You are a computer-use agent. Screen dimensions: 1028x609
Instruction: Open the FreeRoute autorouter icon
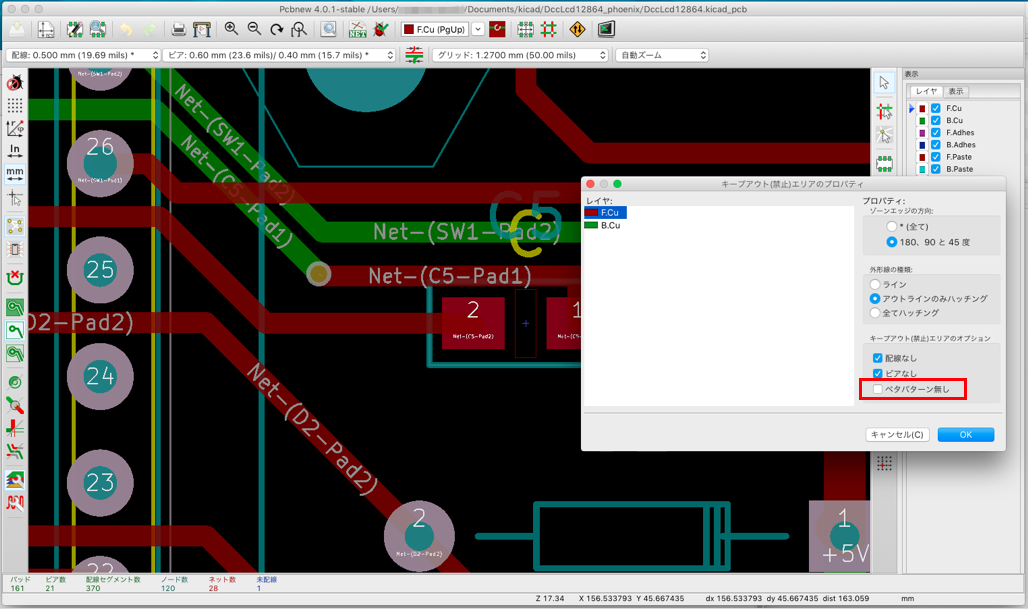(578, 29)
